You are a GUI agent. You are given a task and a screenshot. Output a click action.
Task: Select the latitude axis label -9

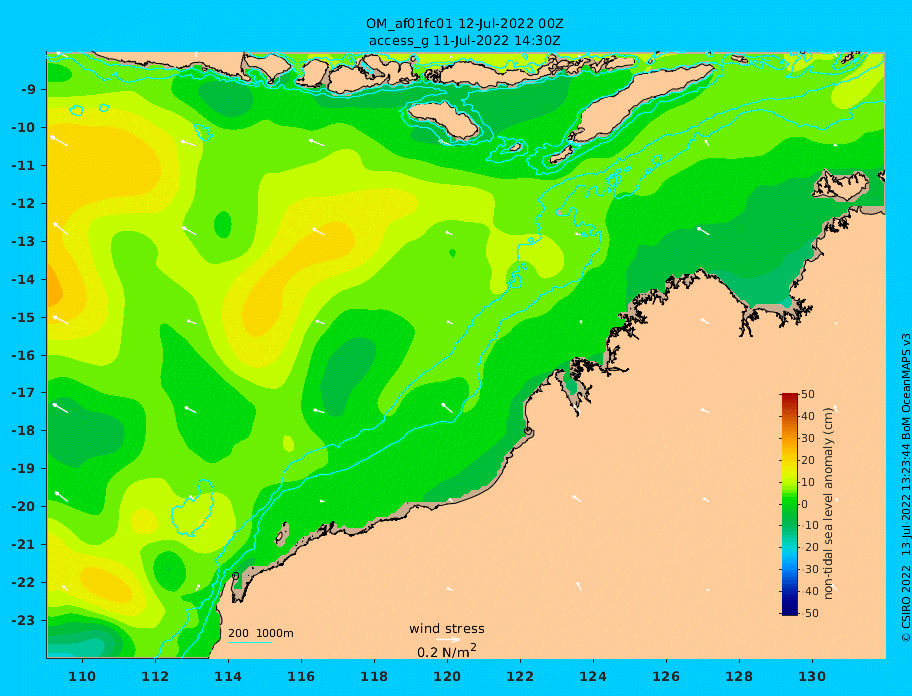29,90
